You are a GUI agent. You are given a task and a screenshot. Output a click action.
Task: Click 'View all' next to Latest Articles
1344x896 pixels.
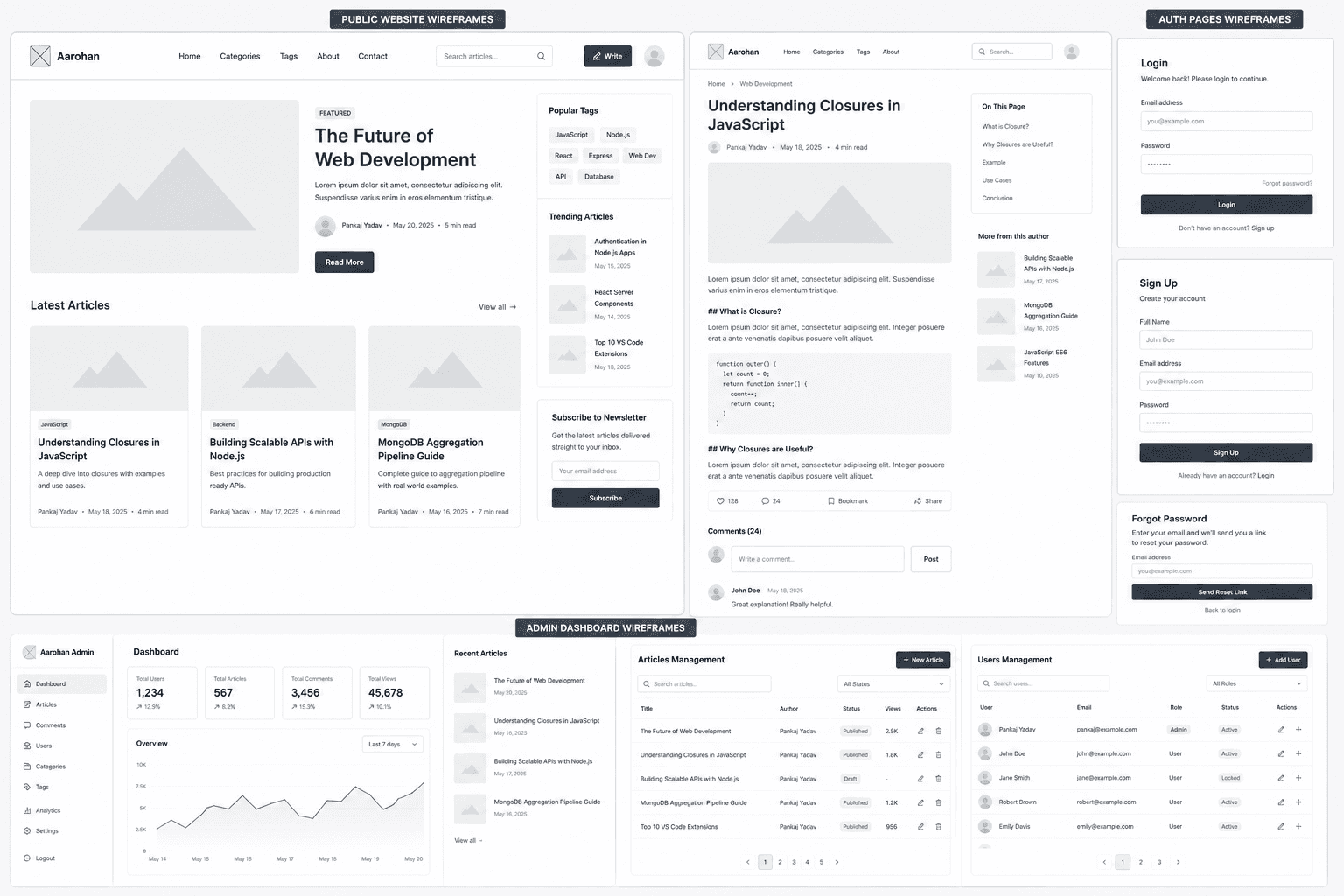coord(497,307)
